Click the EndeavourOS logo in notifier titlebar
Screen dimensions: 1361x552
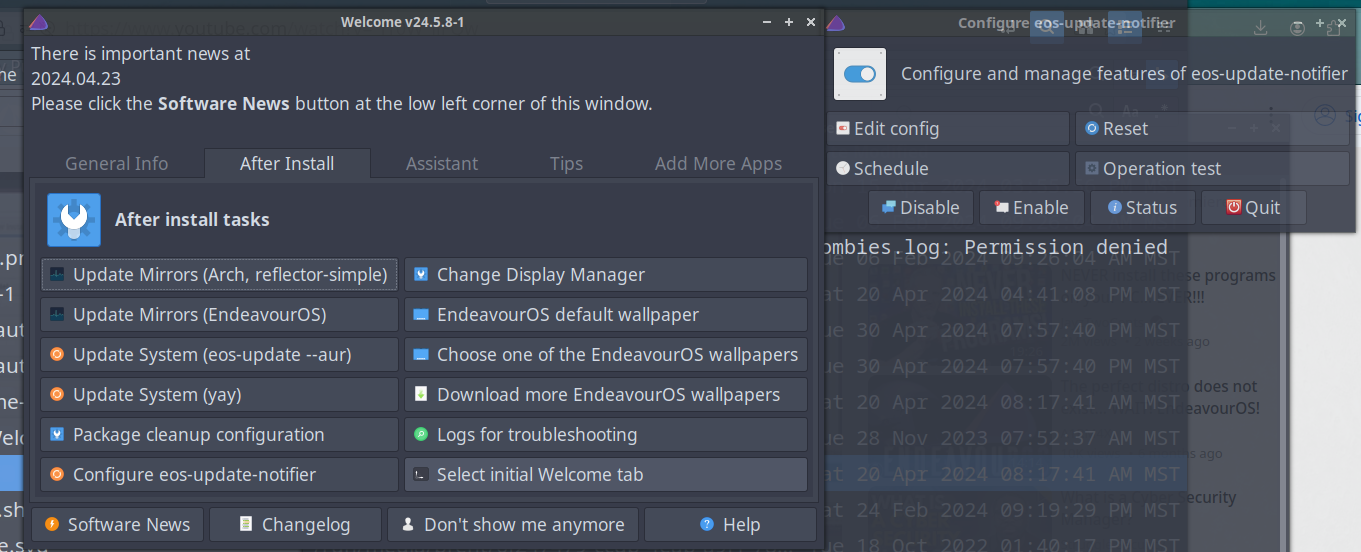837,22
